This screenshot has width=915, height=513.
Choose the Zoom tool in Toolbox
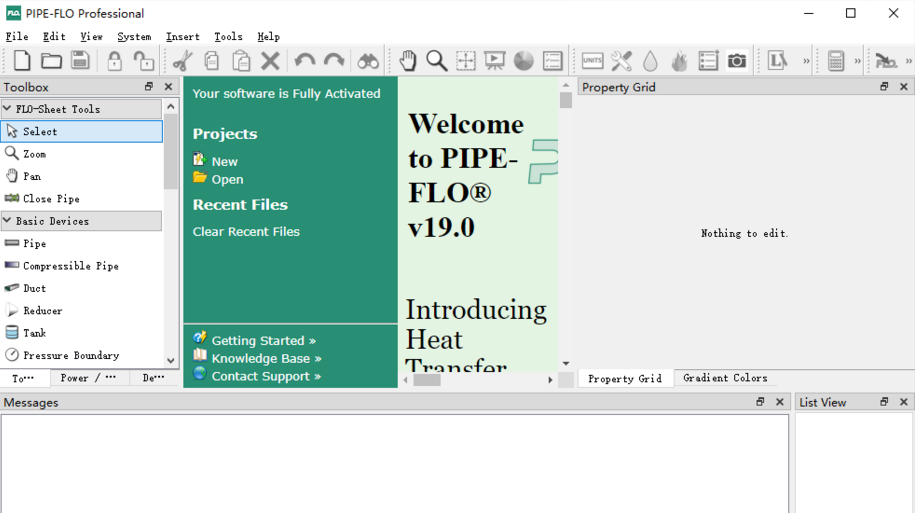82,153
